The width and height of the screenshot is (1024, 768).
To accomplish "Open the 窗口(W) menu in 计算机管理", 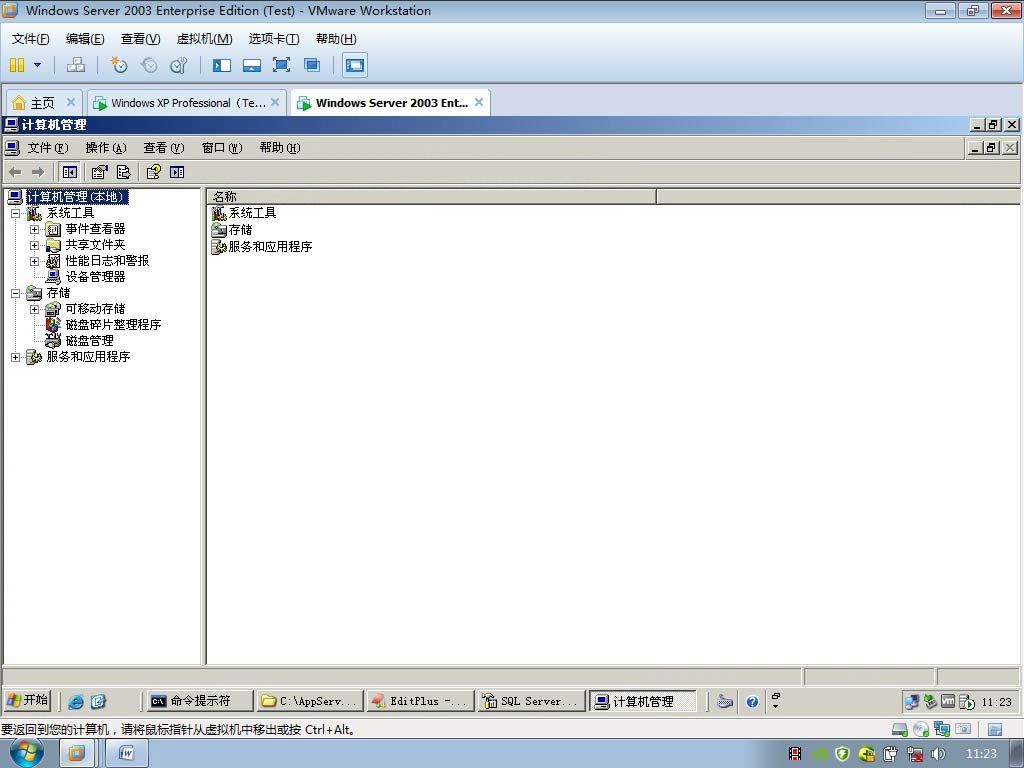I will pos(222,148).
